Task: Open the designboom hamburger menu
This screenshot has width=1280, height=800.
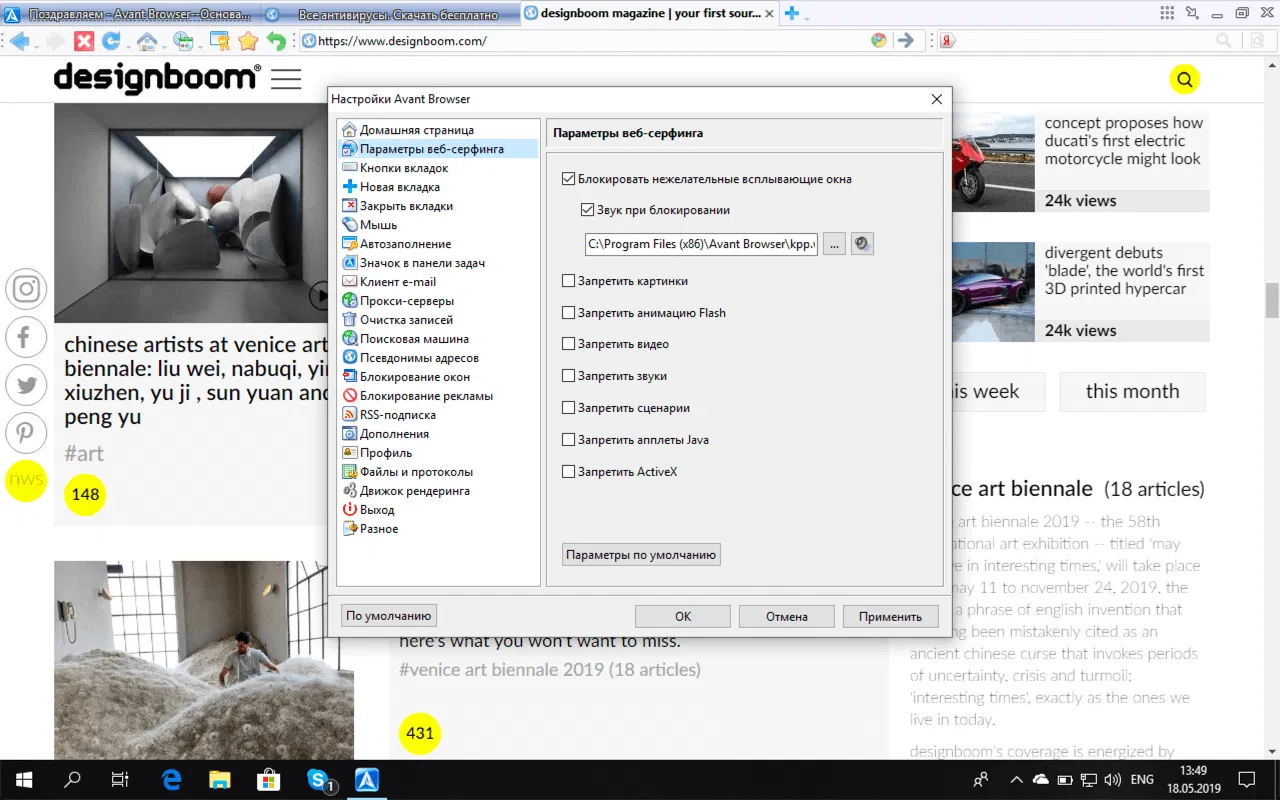Action: click(x=286, y=79)
